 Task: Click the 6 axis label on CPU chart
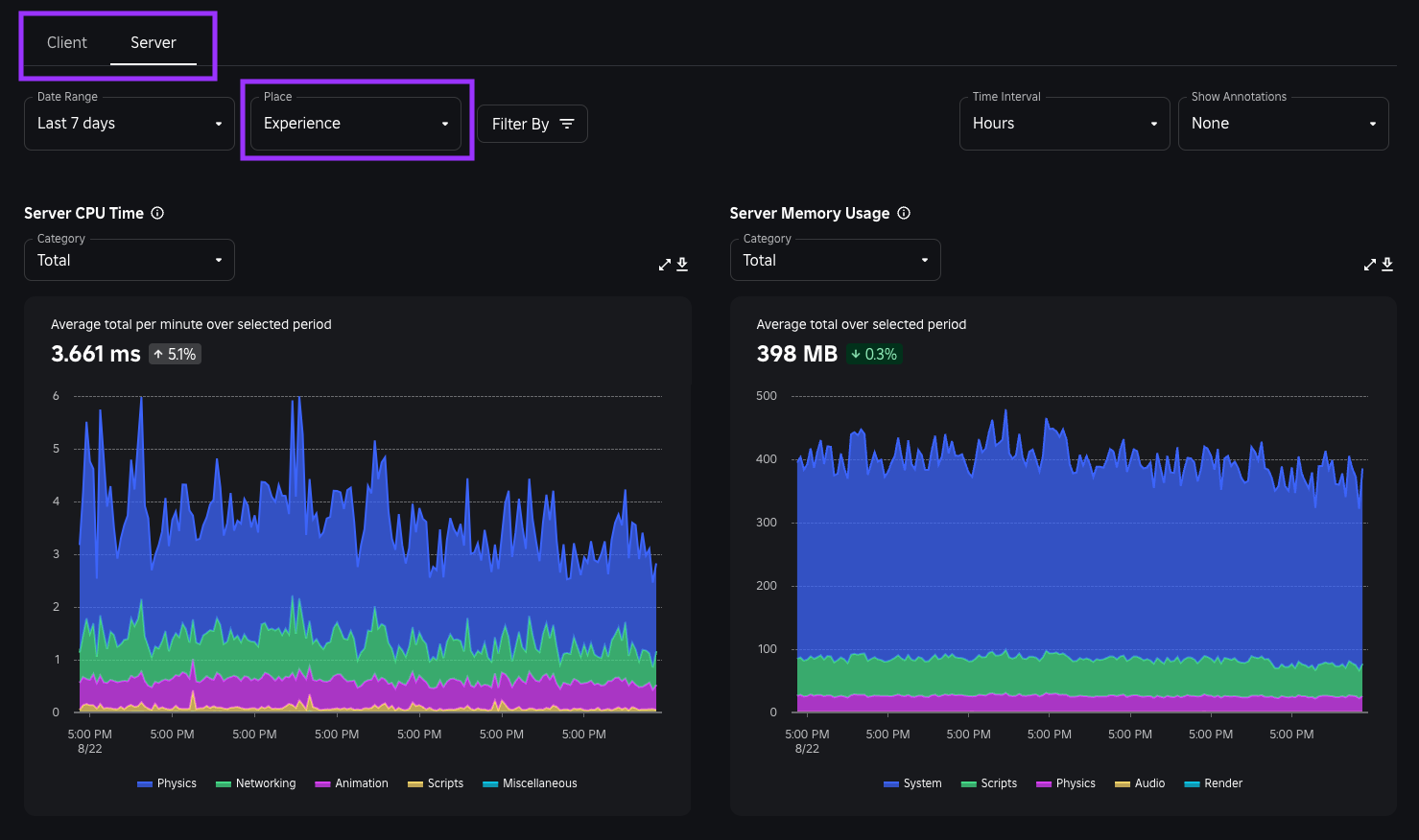56,396
